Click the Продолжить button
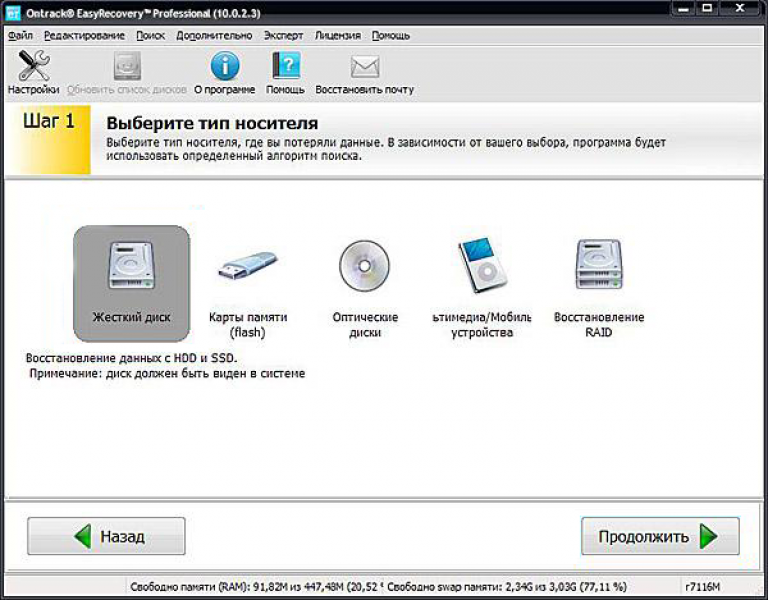Image resolution: width=768 pixels, height=600 pixels. (x=660, y=536)
